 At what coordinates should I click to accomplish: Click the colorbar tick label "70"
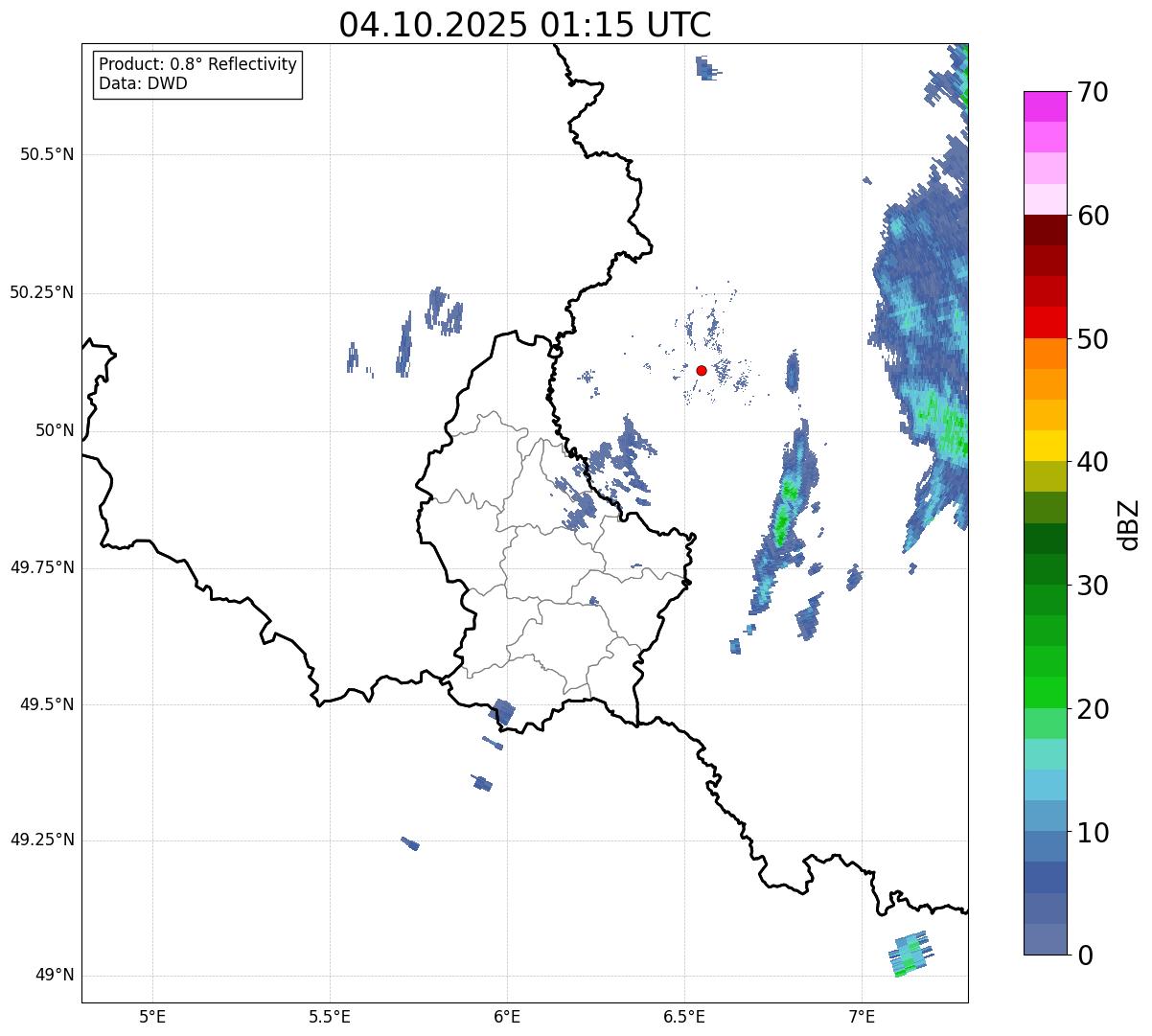(1093, 92)
